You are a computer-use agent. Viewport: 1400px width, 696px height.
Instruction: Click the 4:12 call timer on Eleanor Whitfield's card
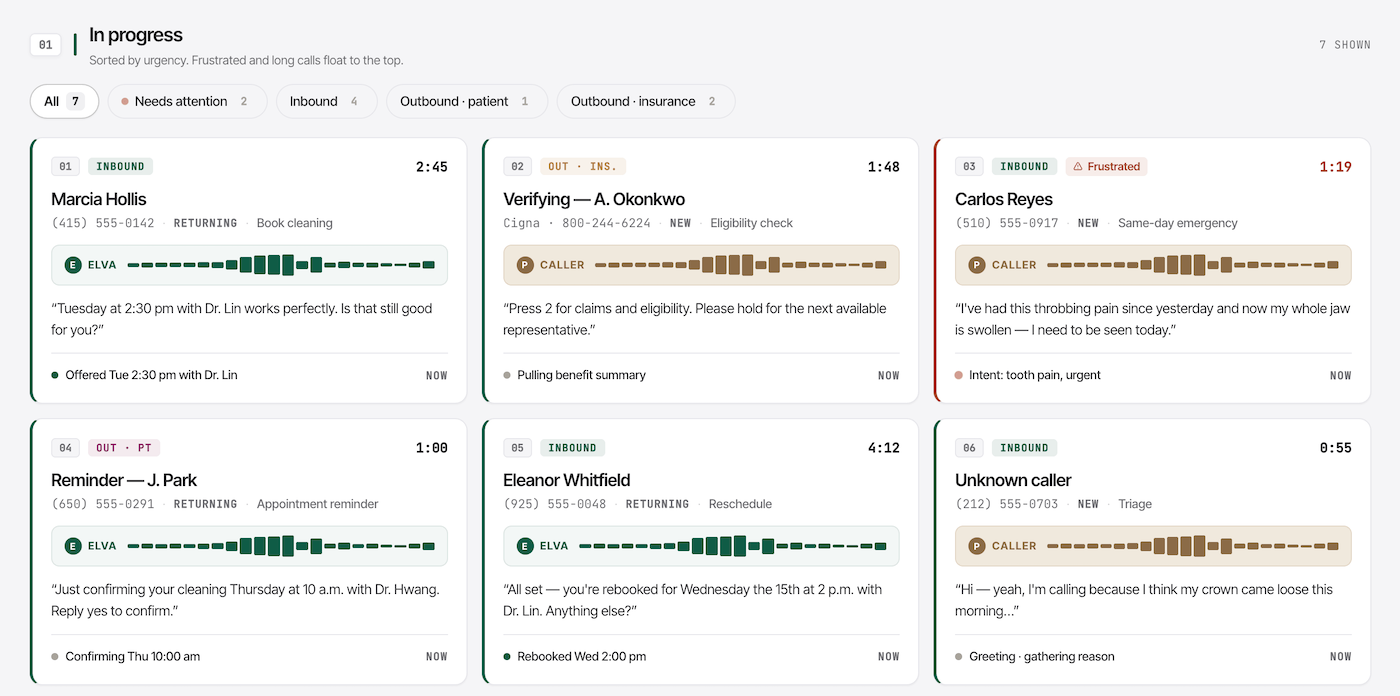[884, 448]
